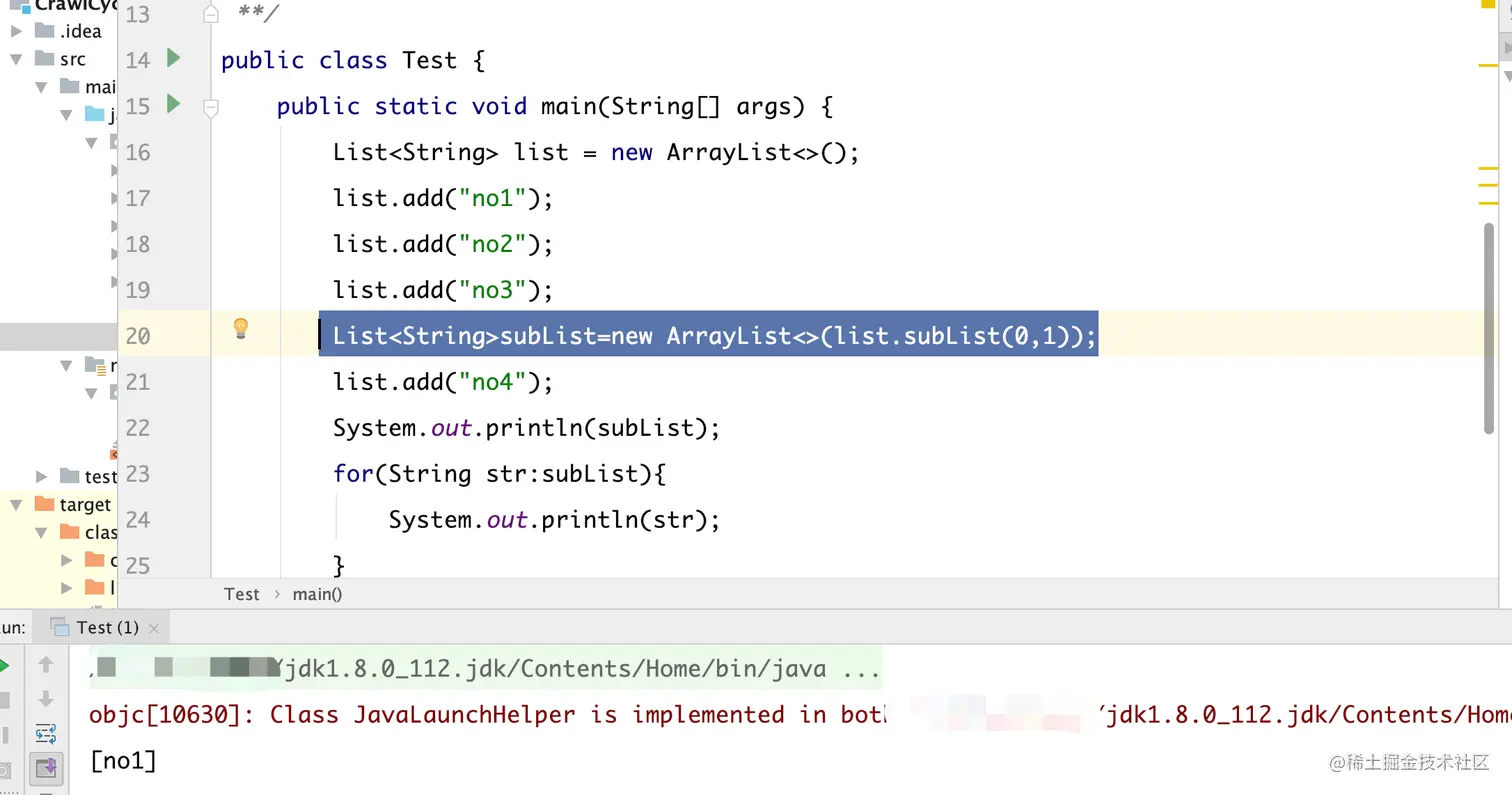Click on 'public class Test {' line

(x=353, y=60)
